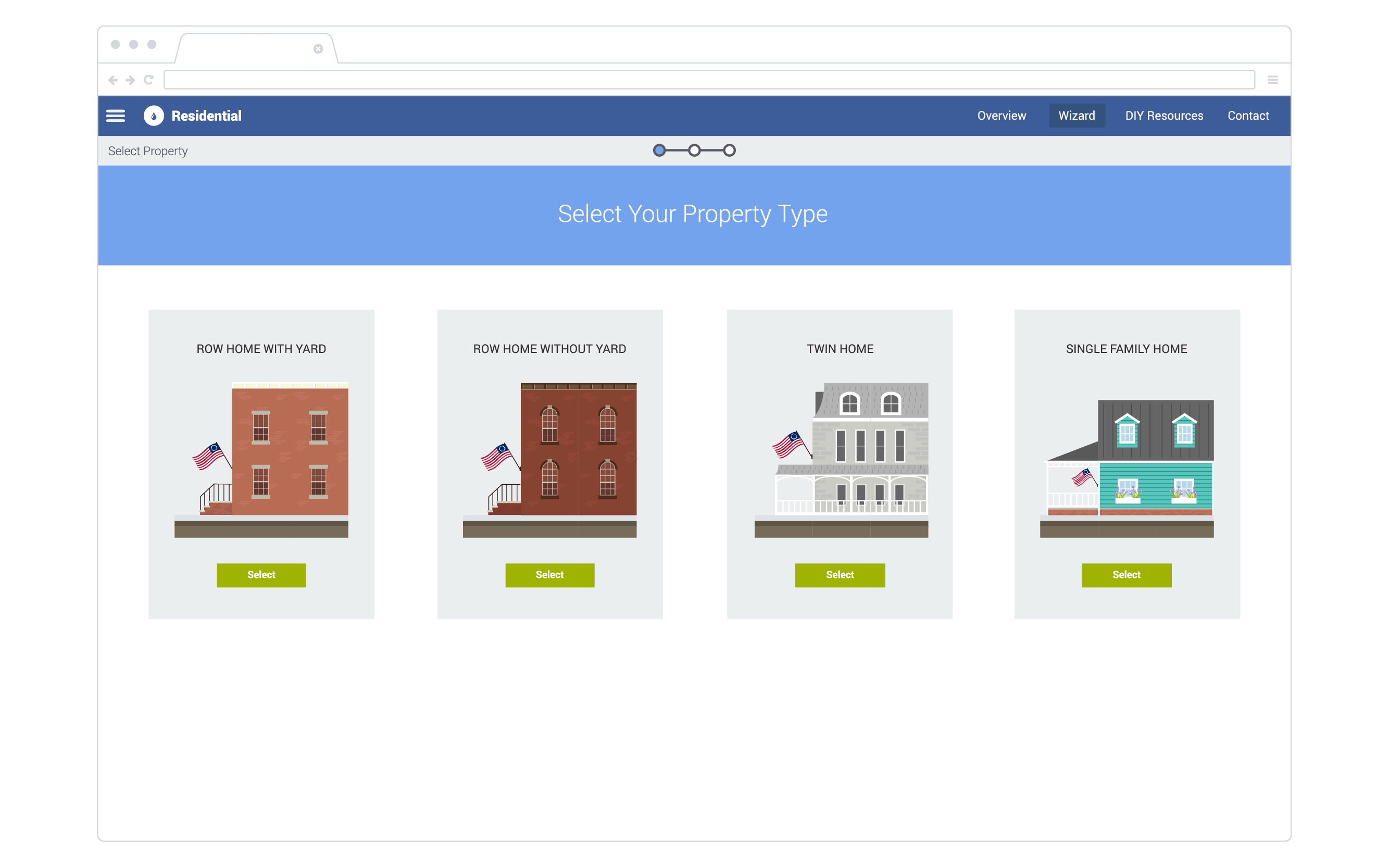Screen dimensions: 1389x868
Task: Close the browser tab
Action: coord(318,49)
